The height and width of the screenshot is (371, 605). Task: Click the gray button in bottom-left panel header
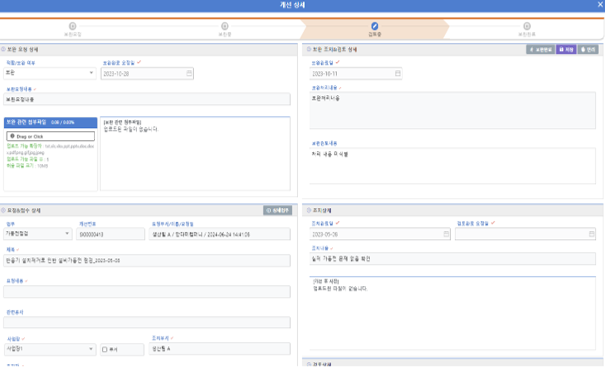coord(277,210)
